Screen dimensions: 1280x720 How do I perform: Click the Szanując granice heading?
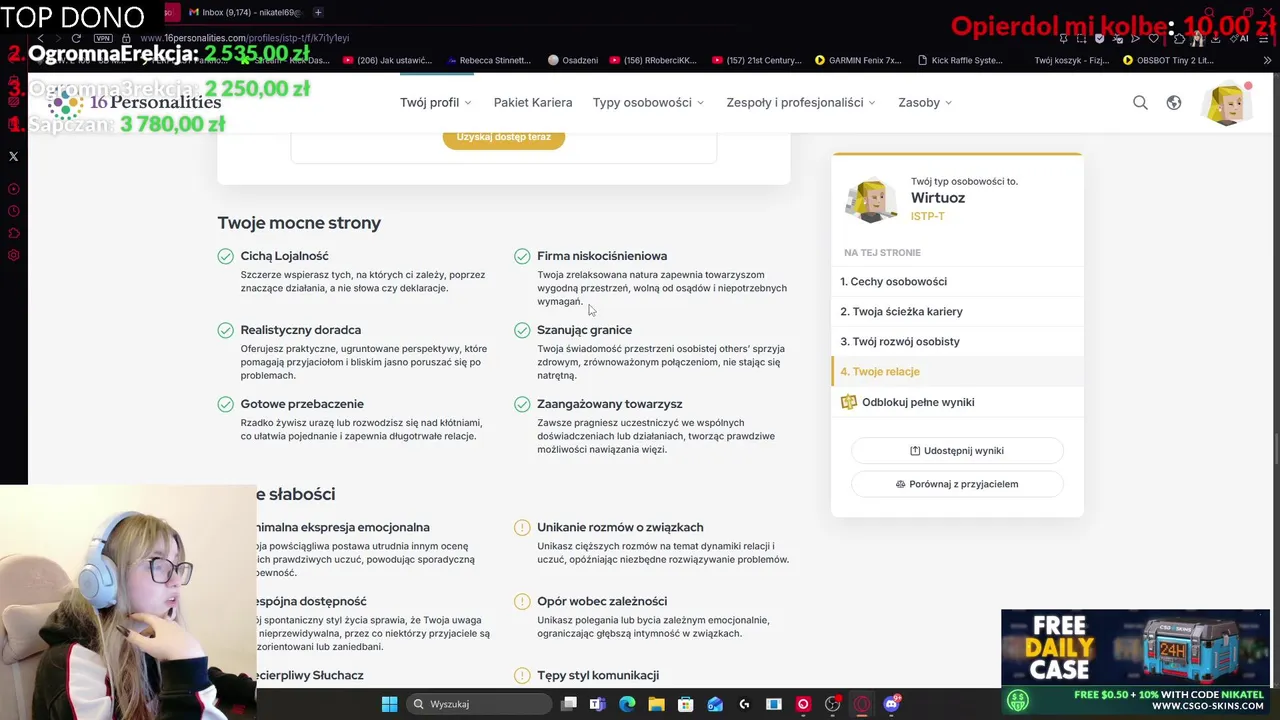(x=584, y=330)
